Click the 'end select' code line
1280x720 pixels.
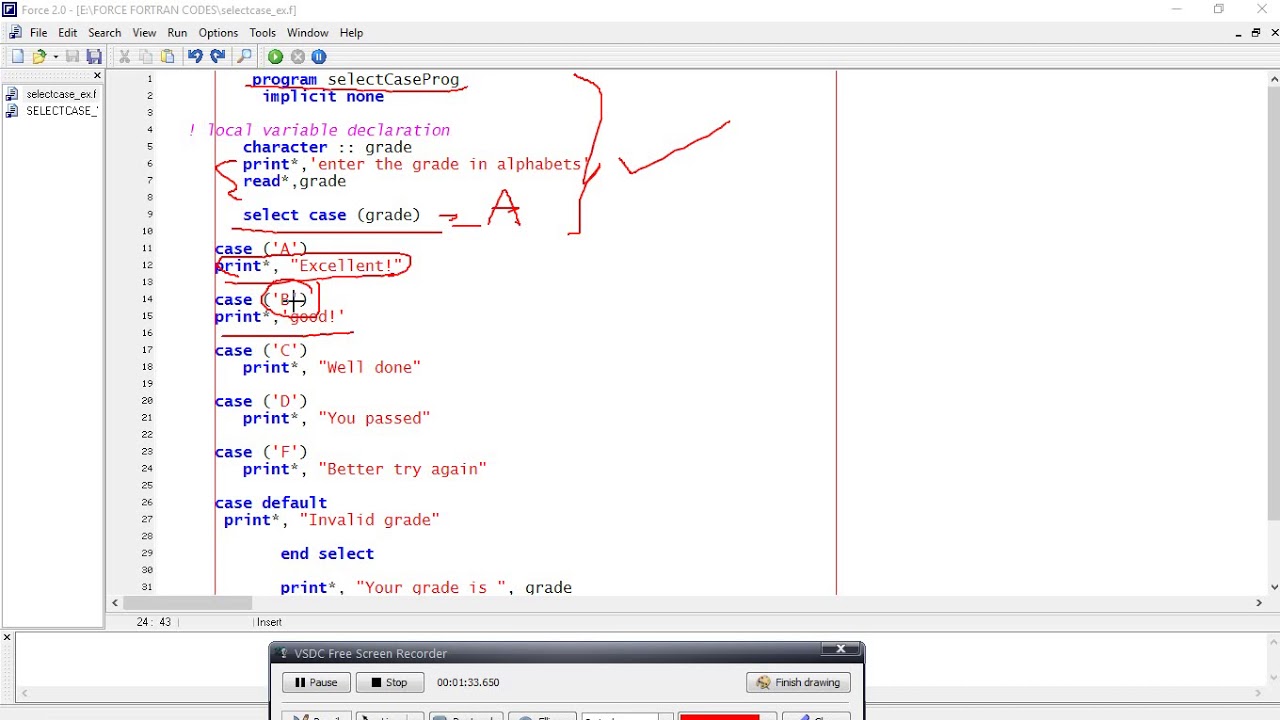pos(327,554)
